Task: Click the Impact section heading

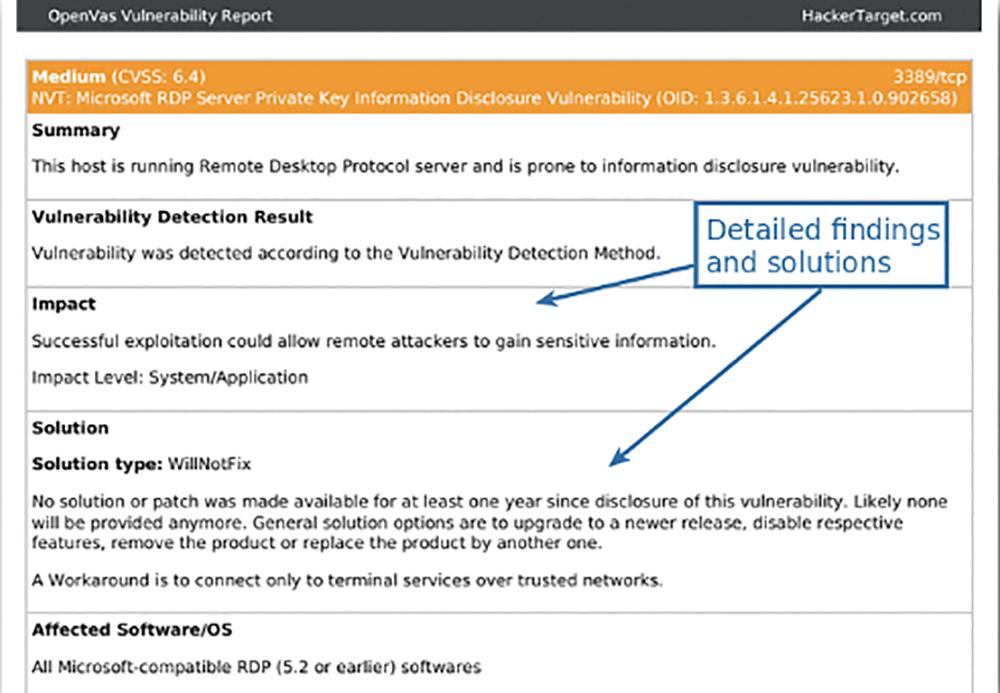Action: pos(64,304)
